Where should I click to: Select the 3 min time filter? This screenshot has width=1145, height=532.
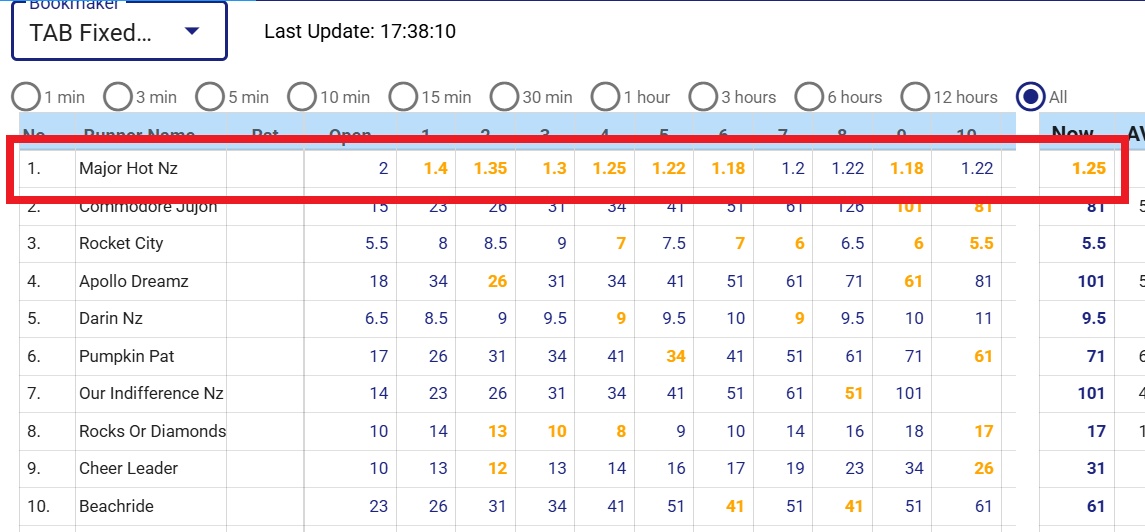pos(118,97)
